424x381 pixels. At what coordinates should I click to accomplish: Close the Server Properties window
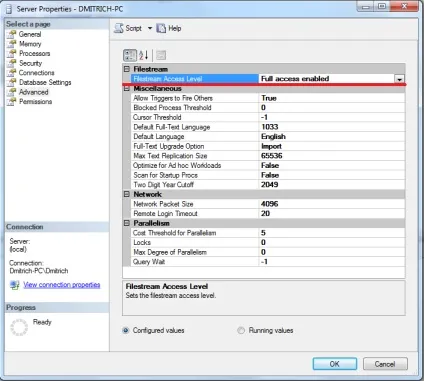[404, 6]
